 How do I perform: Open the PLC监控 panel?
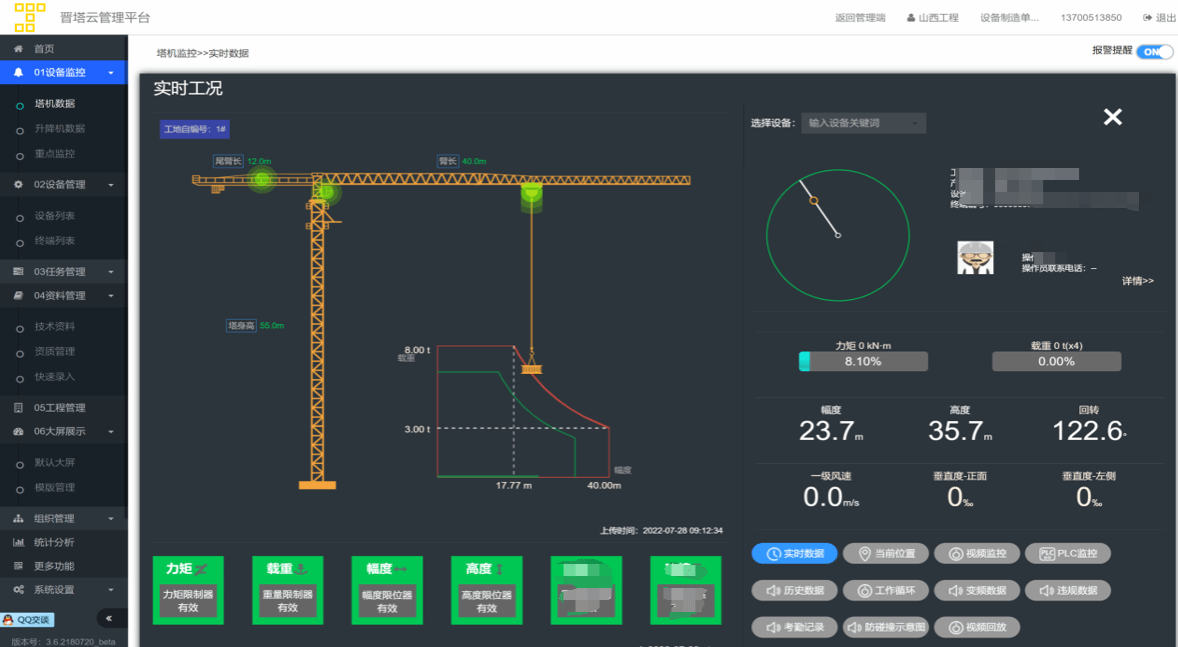pos(1067,554)
